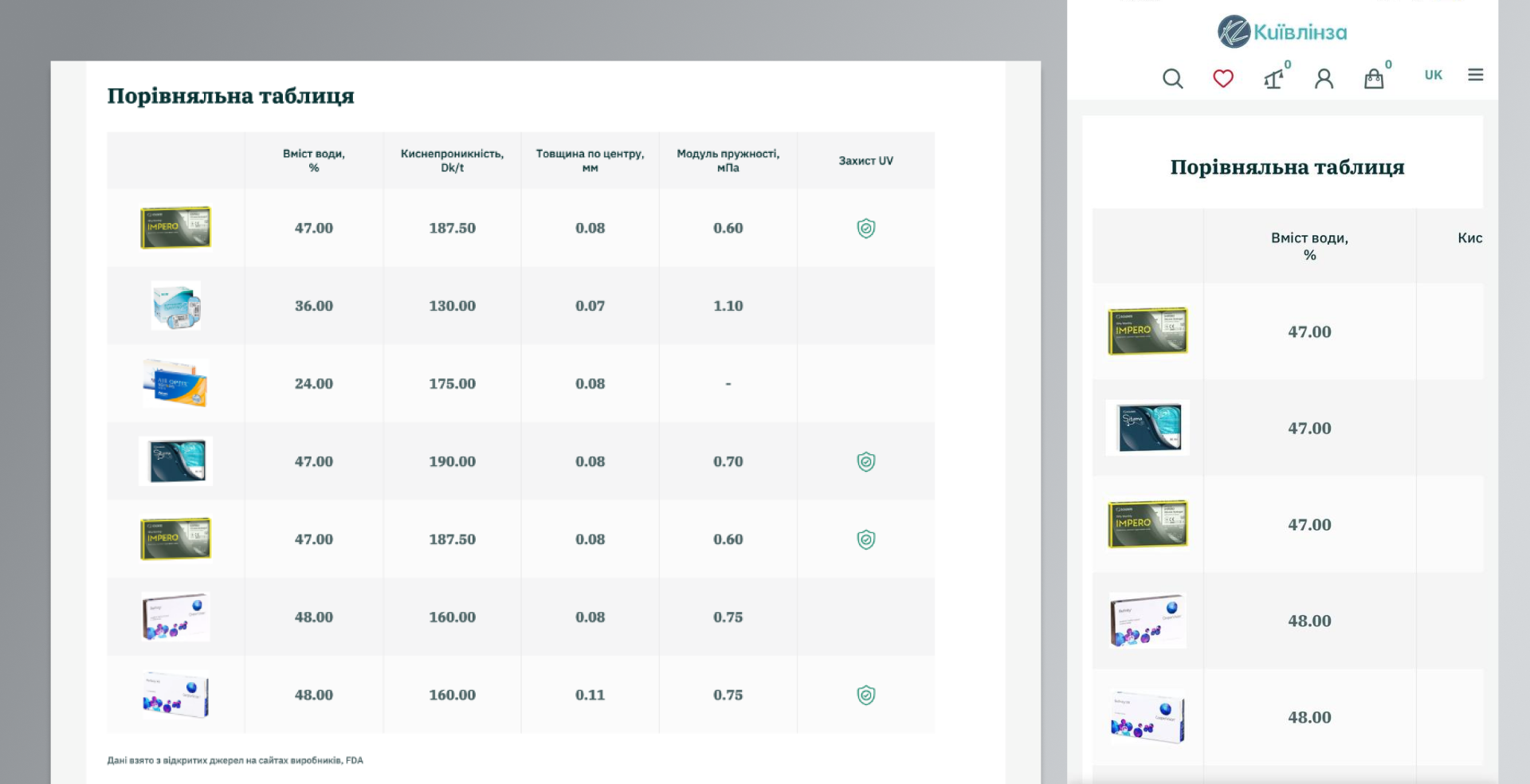Select the value 130.00 oxygen permeability
Image resolution: width=1530 pixels, height=784 pixels.
coord(452,306)
